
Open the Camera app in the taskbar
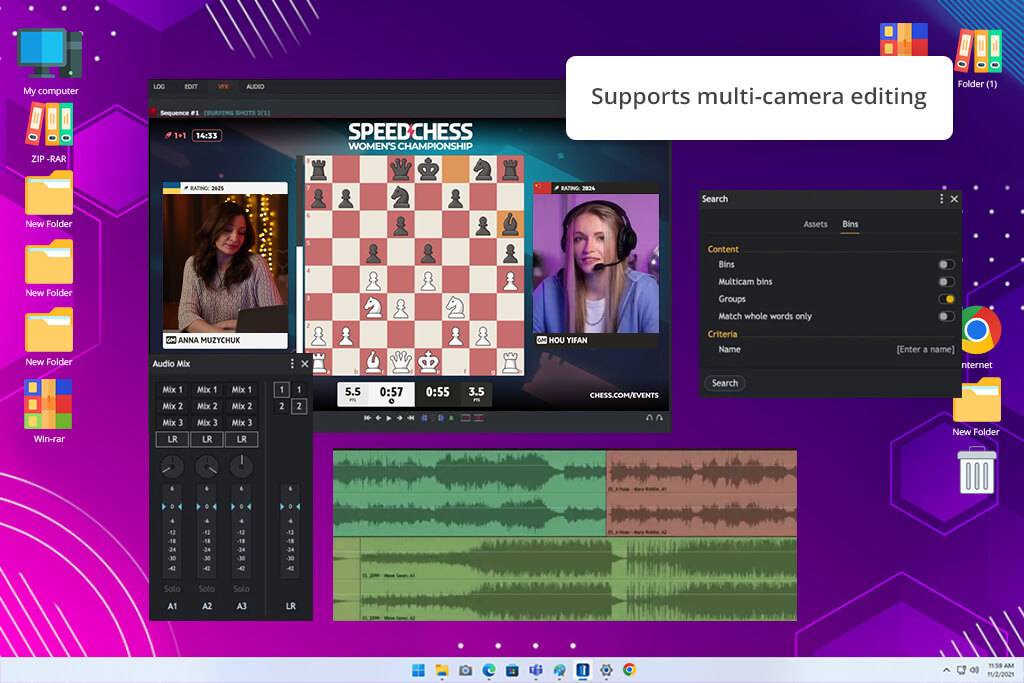[x=466, y=670]
